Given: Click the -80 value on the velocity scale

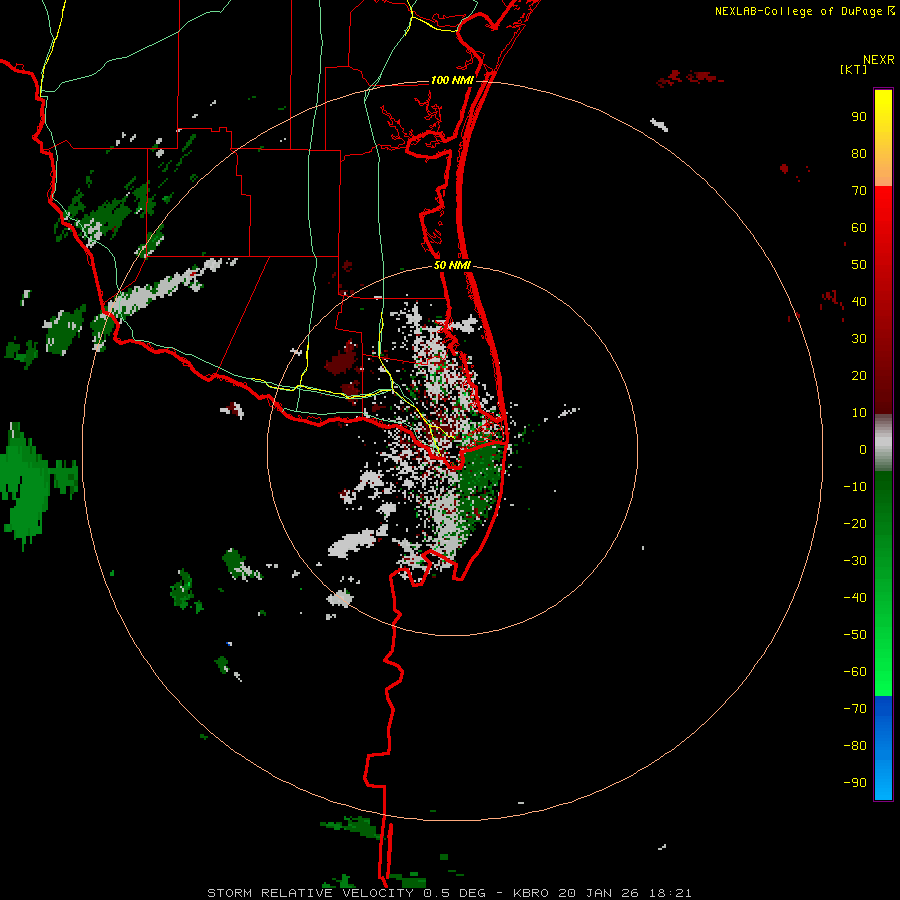Looking at the screenshot, I should pyautogui.click(x=855, y=746).
